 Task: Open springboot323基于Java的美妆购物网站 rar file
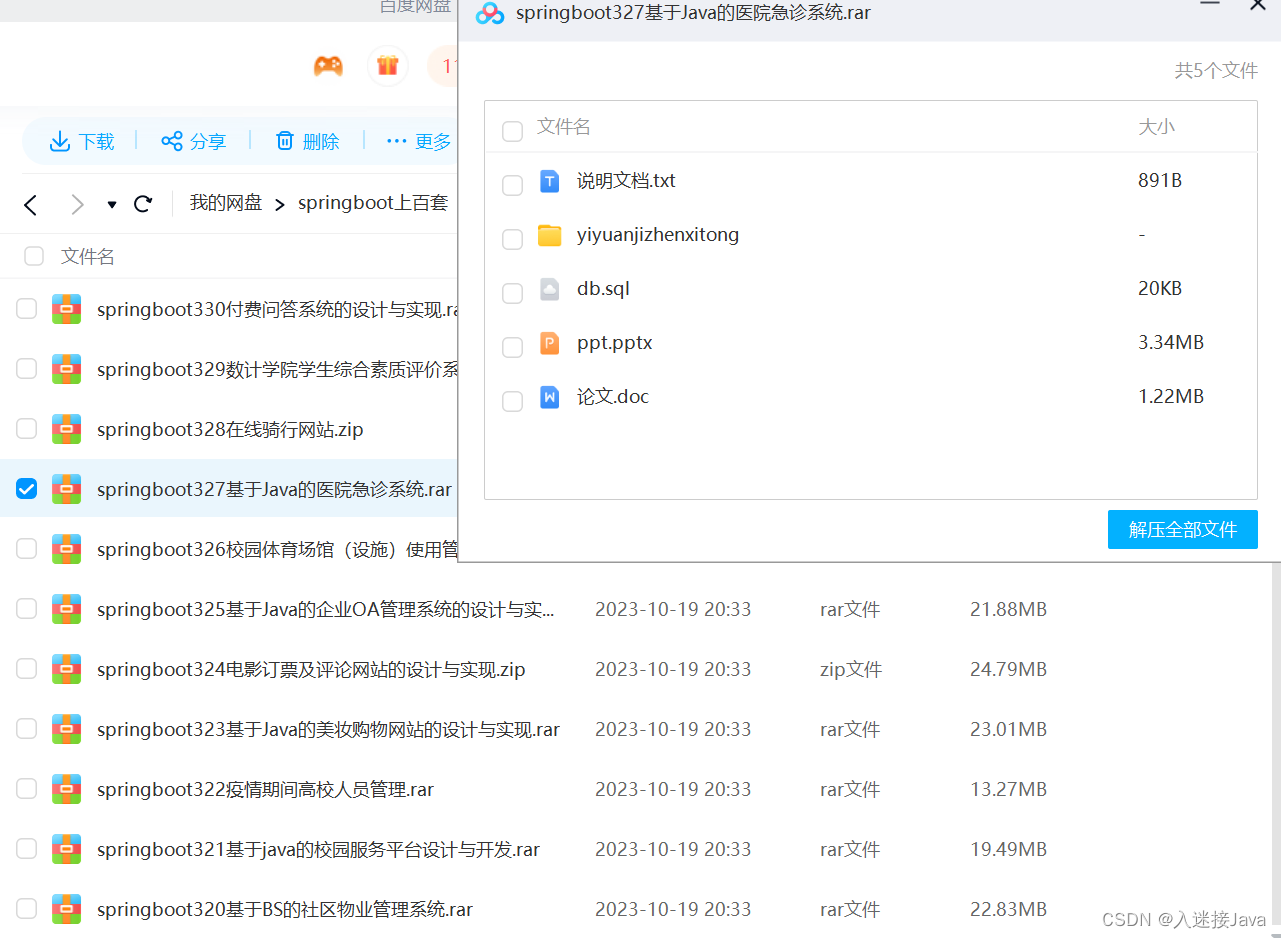[328, 729]
